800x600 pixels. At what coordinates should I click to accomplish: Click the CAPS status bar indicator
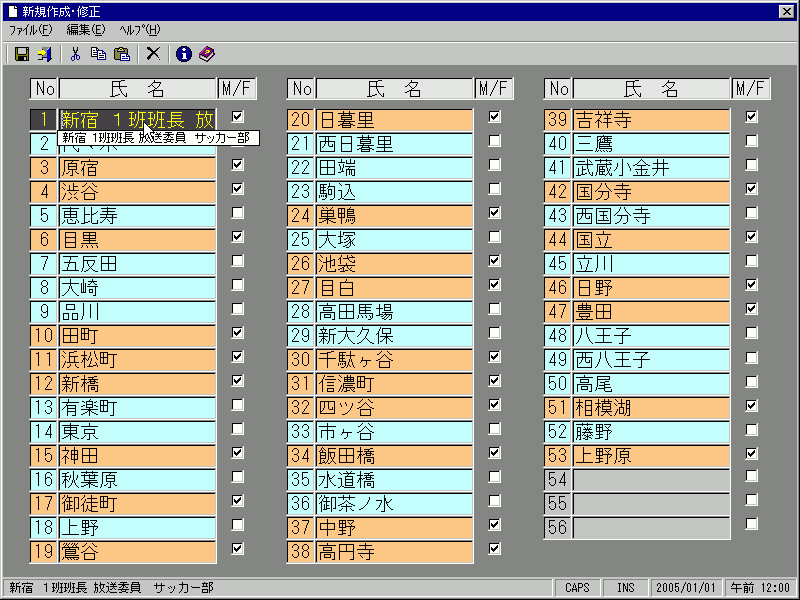[x=577, y=588]
